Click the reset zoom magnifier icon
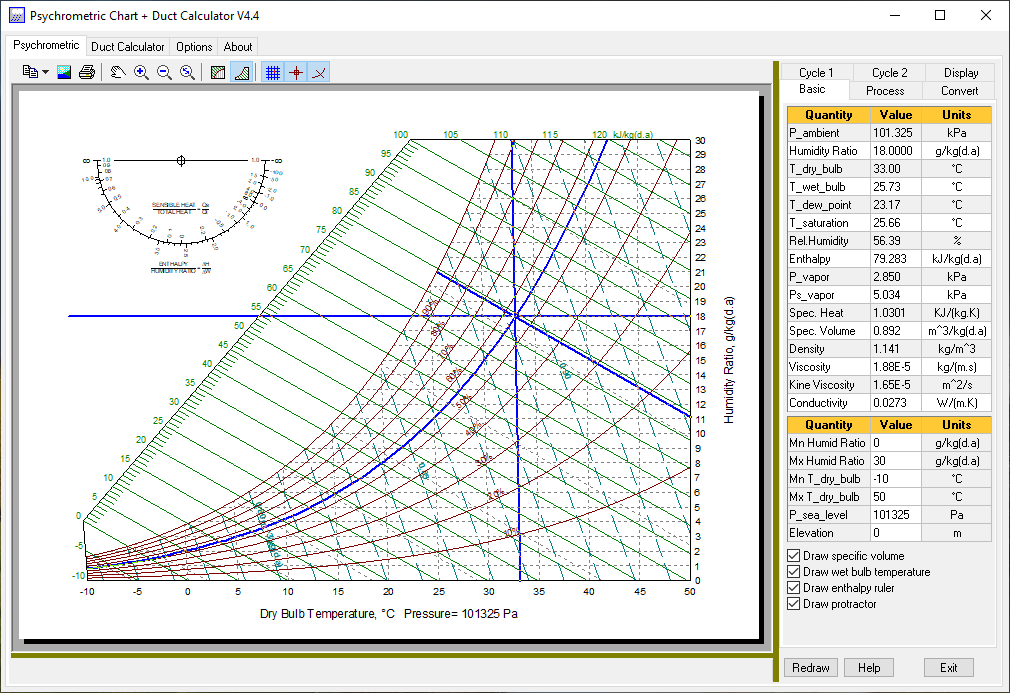This screenshot has height=693, width=1010. (187, 72)
